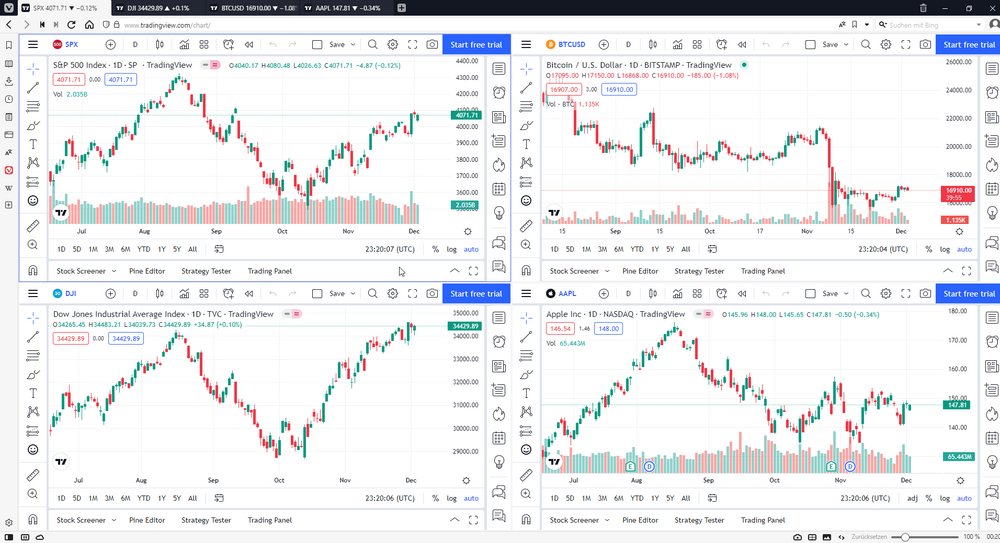The width and height of the screenshot is (1000, 543).
Task: Click Start free trial in AAPL panel
Action: pyautogui.click(x=967, y=294)
